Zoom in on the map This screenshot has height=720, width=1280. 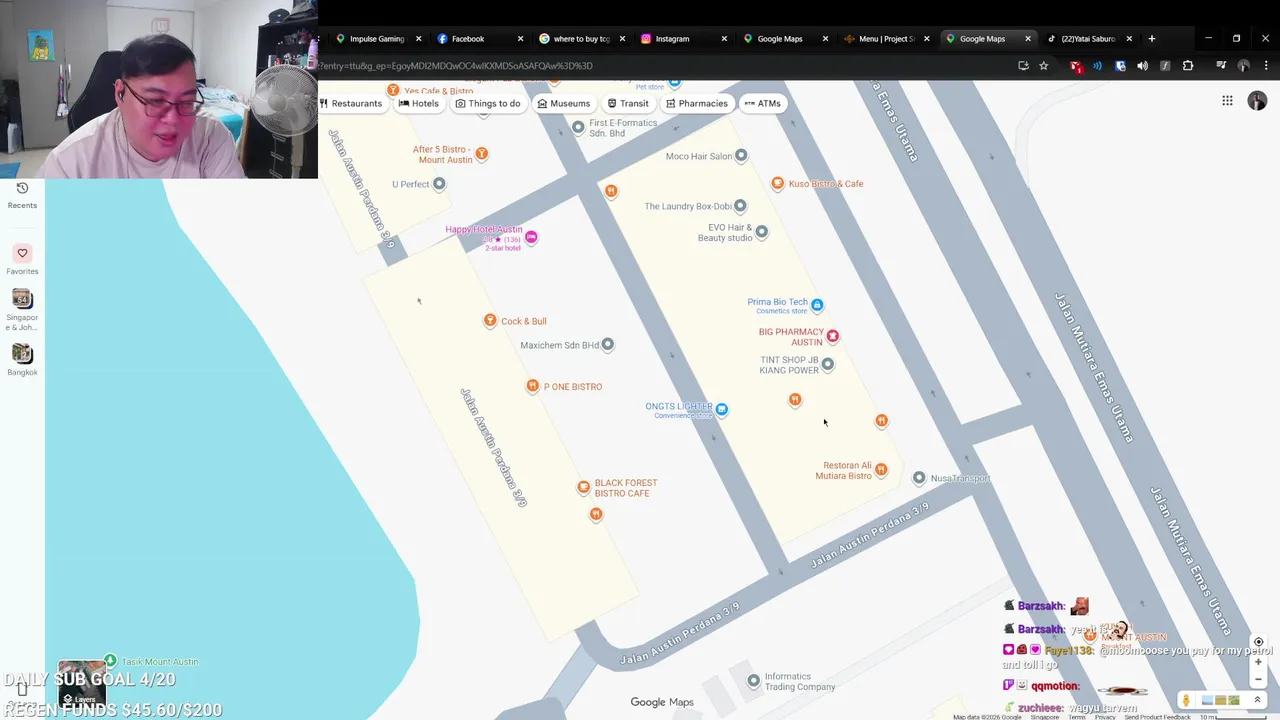1258,663
